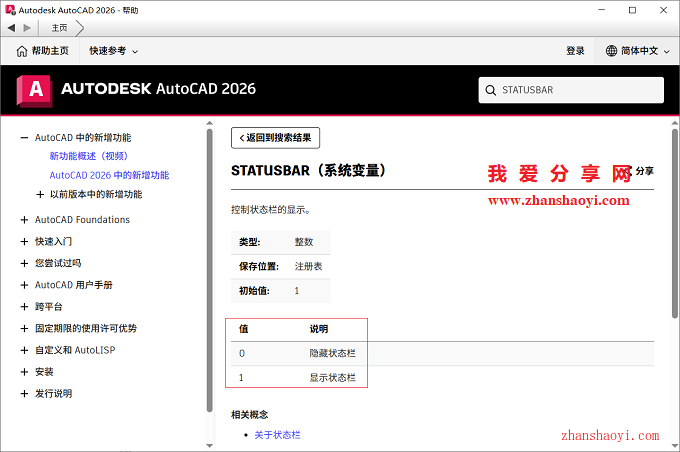The image size is (680, 452).
Task: Click the globe language icon
Action: 611,51
